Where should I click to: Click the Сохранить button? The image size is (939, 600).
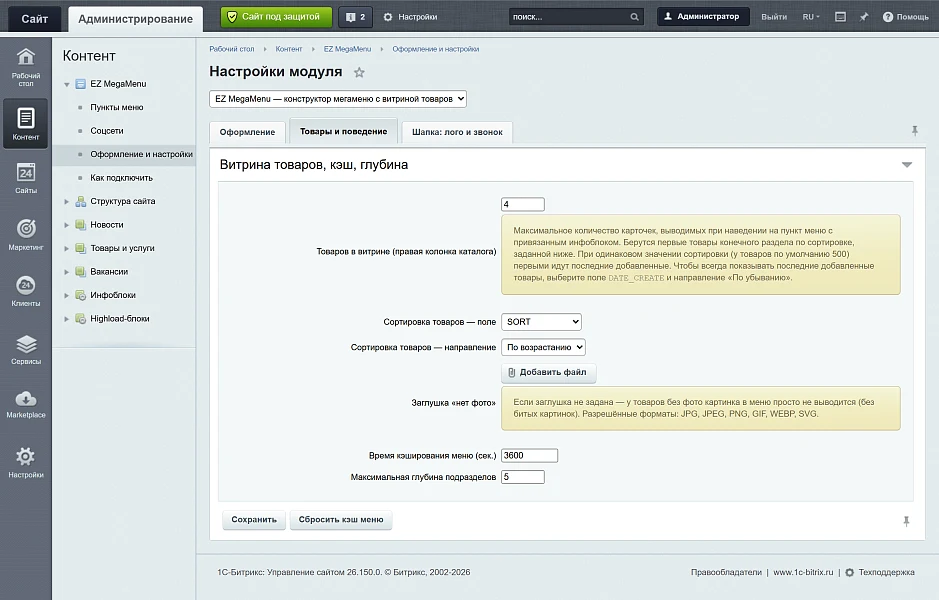point(254,520)
